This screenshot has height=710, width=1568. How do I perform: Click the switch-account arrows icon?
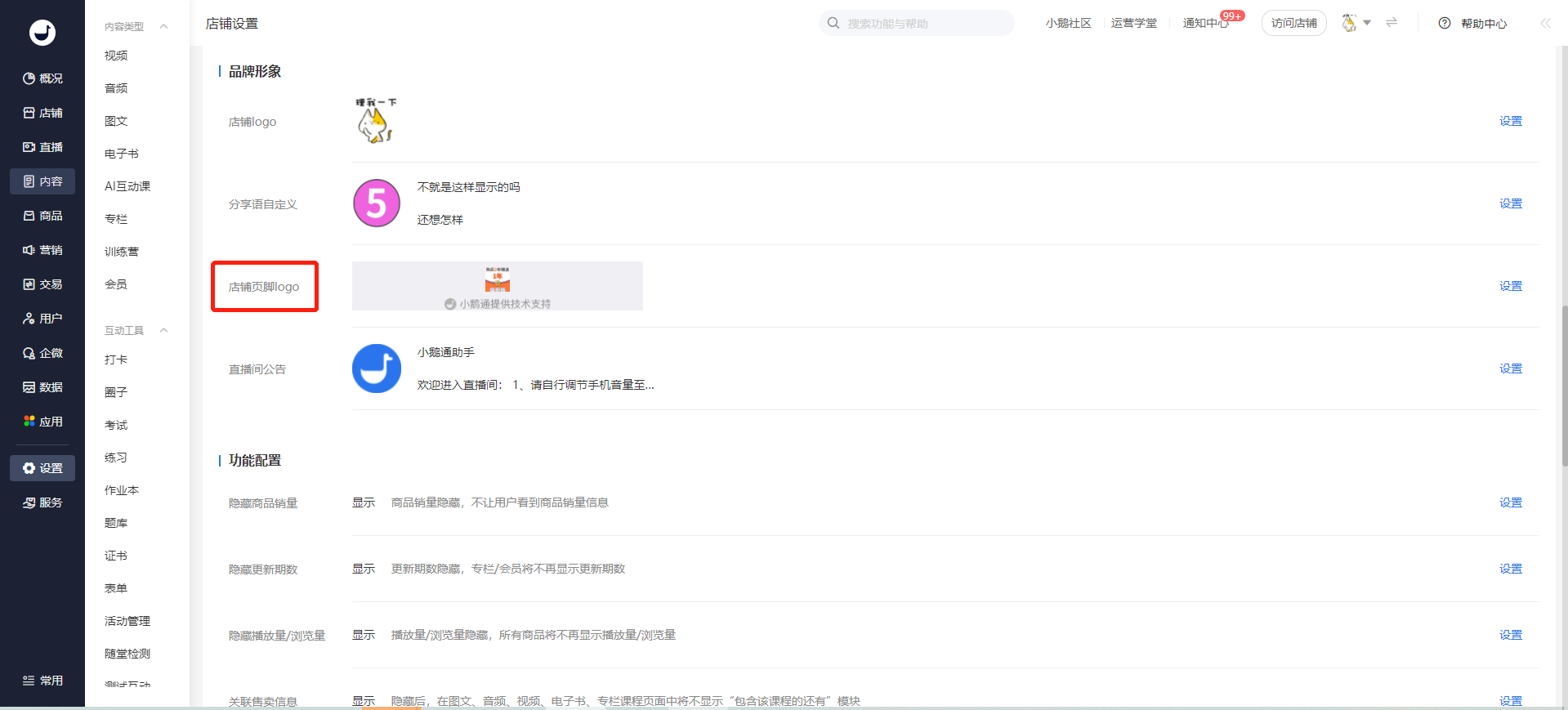(x=1392, y=23)
